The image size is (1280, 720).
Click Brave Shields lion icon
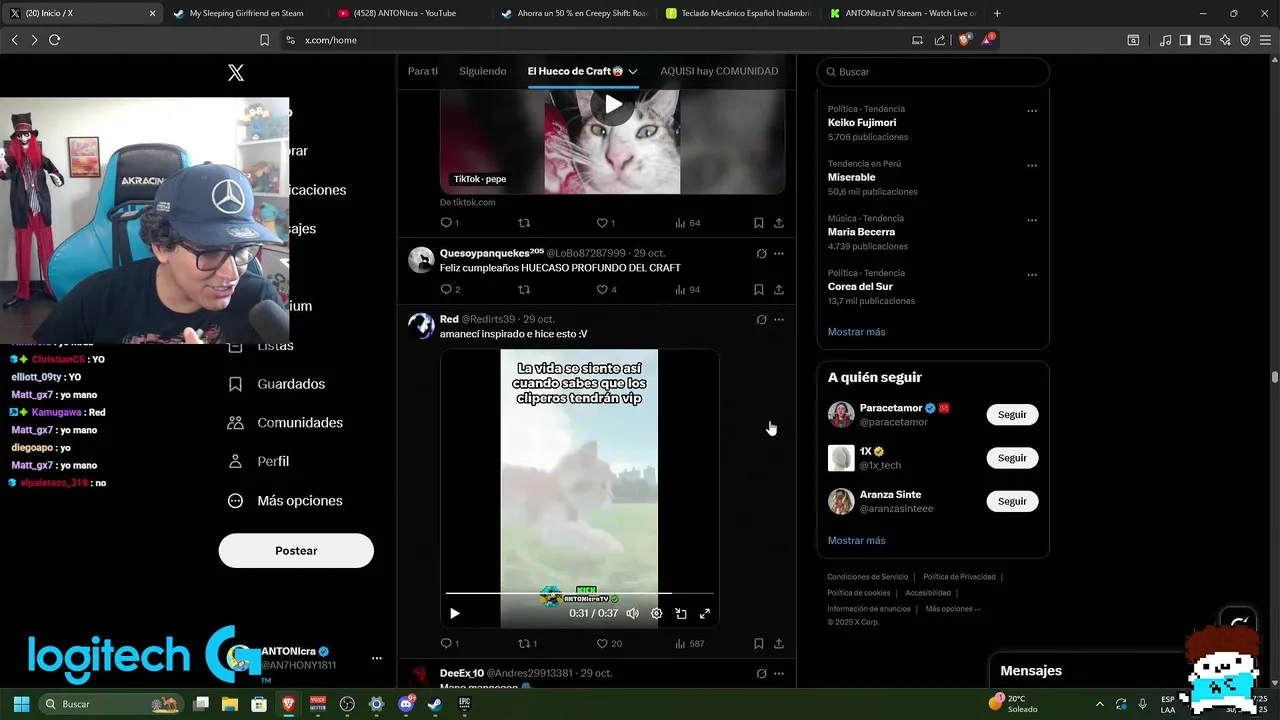[x=964, y=40]
